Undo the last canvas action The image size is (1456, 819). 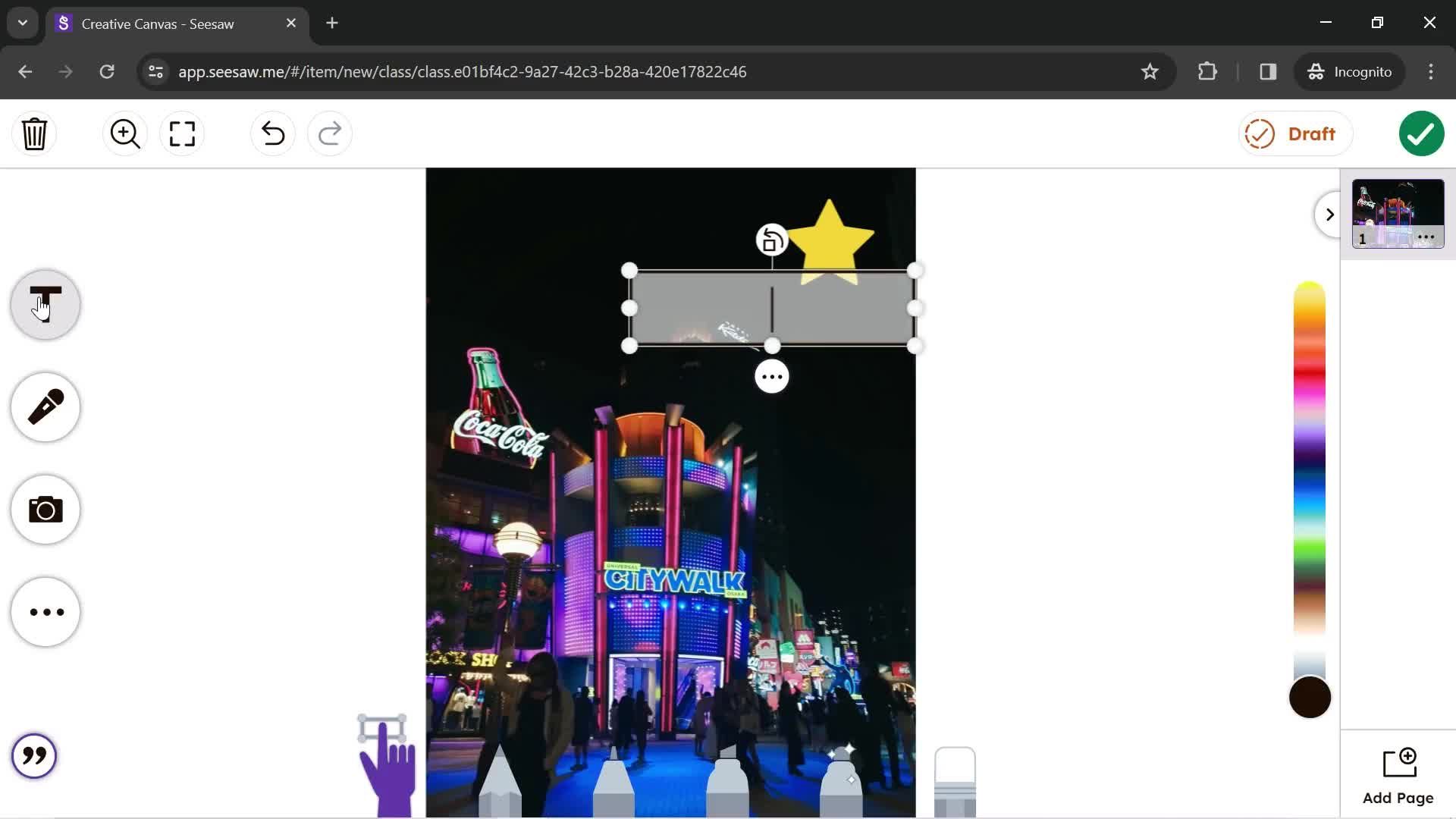pos(273,134)
